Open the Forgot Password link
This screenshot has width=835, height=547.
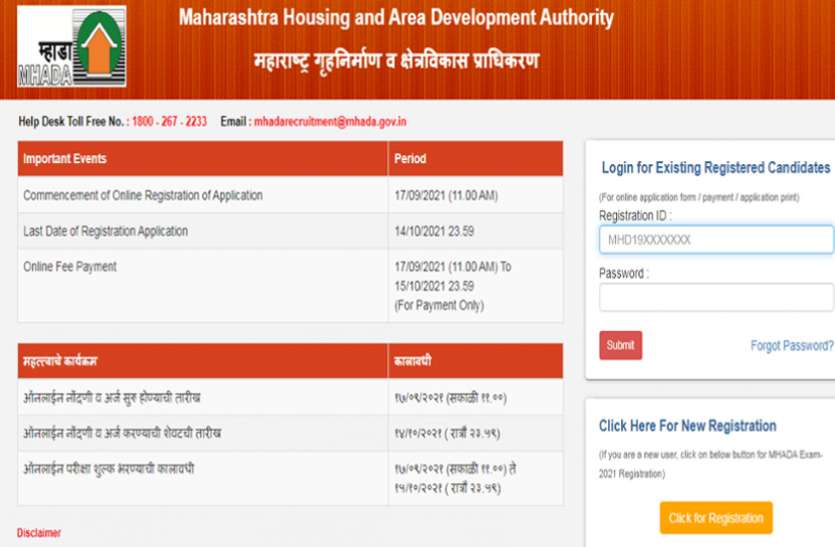792,346
